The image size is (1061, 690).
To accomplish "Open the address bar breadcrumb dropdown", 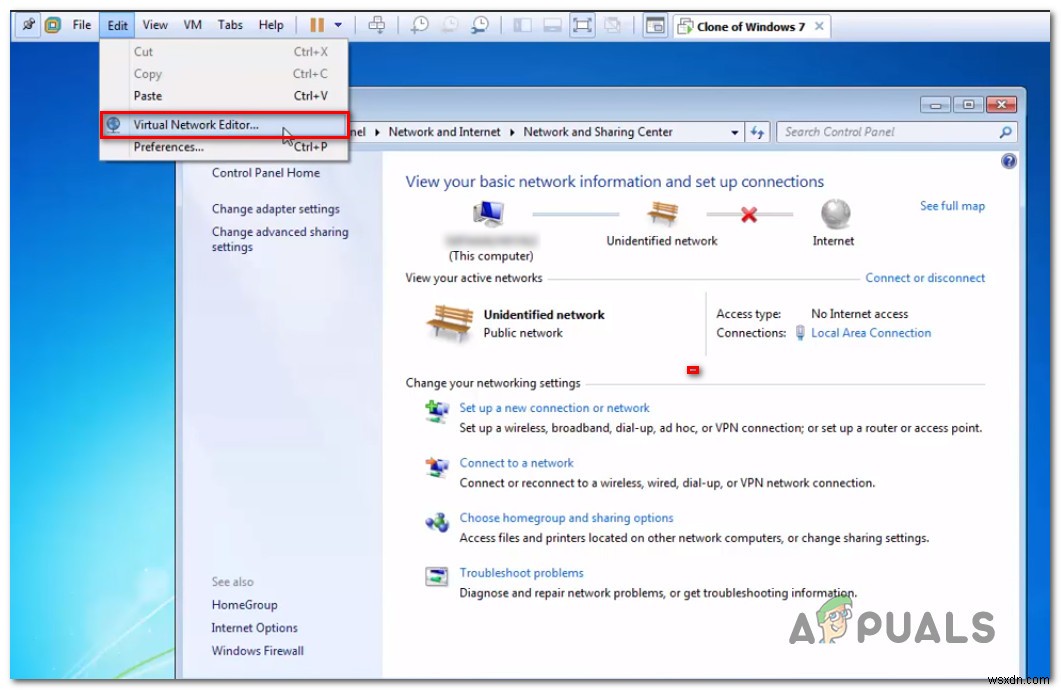I will point(733,131).
